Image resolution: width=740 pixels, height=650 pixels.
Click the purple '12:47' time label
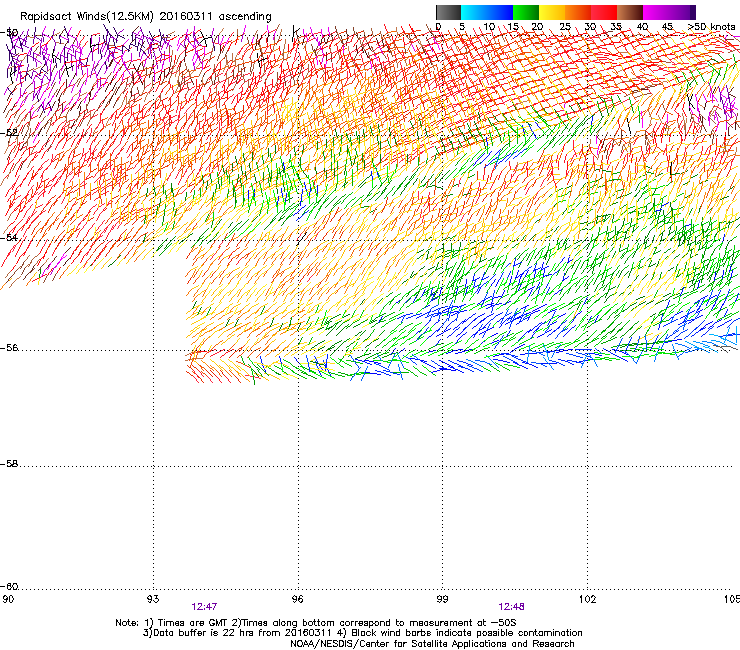(x=204, y=607)
